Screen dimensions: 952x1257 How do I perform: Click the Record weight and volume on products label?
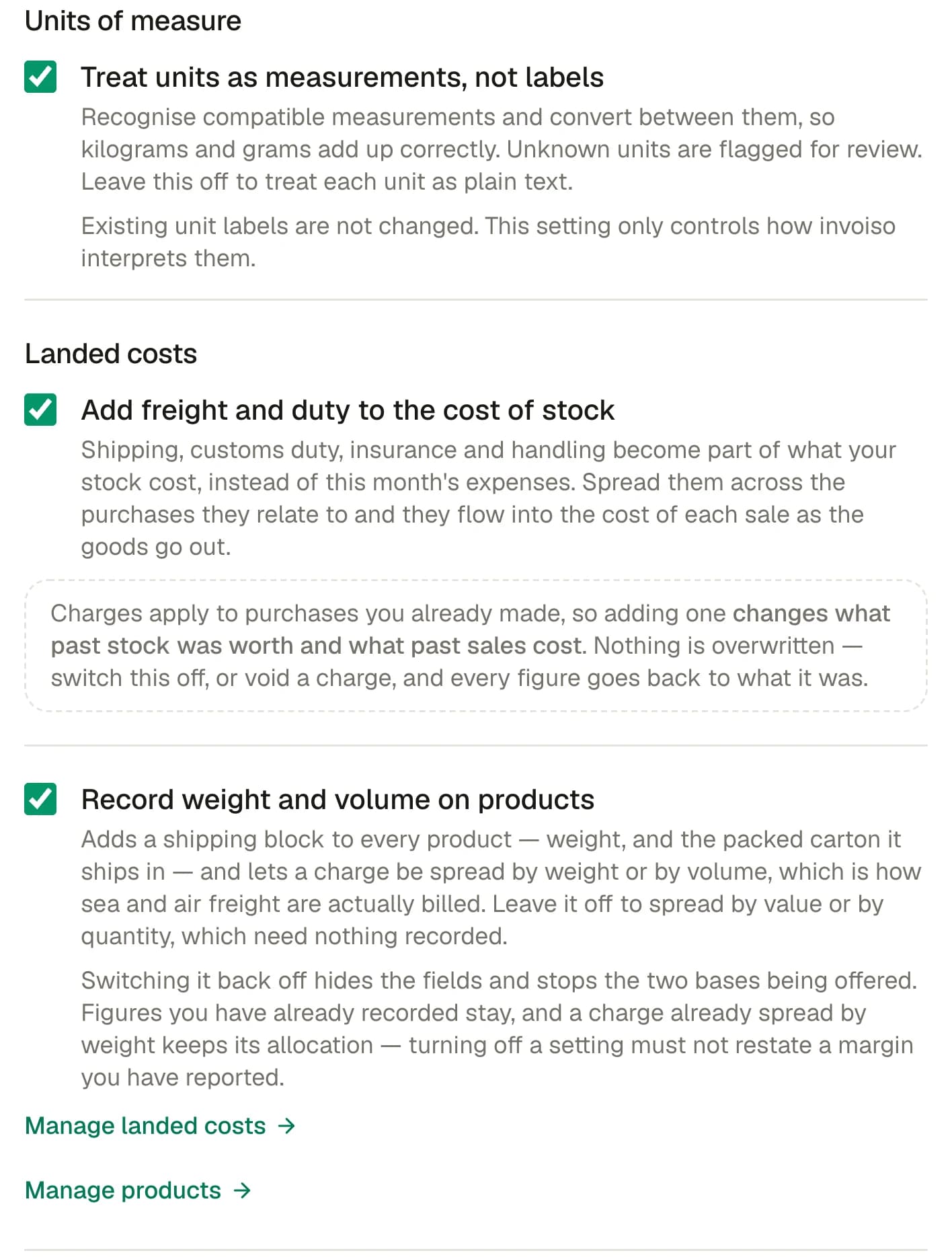(338, 800)
